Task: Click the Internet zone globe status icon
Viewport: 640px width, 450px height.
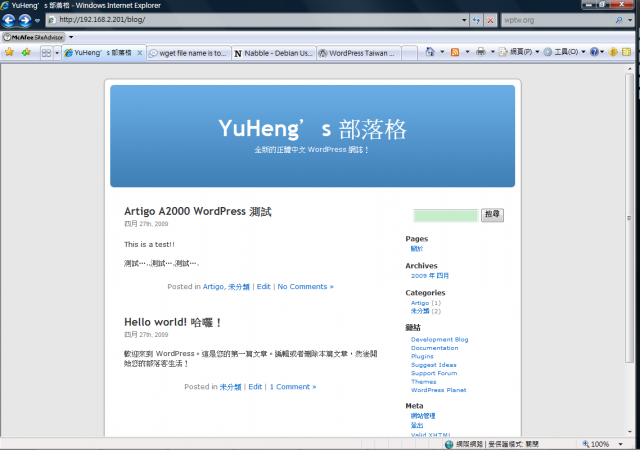Action: point(449,444)
